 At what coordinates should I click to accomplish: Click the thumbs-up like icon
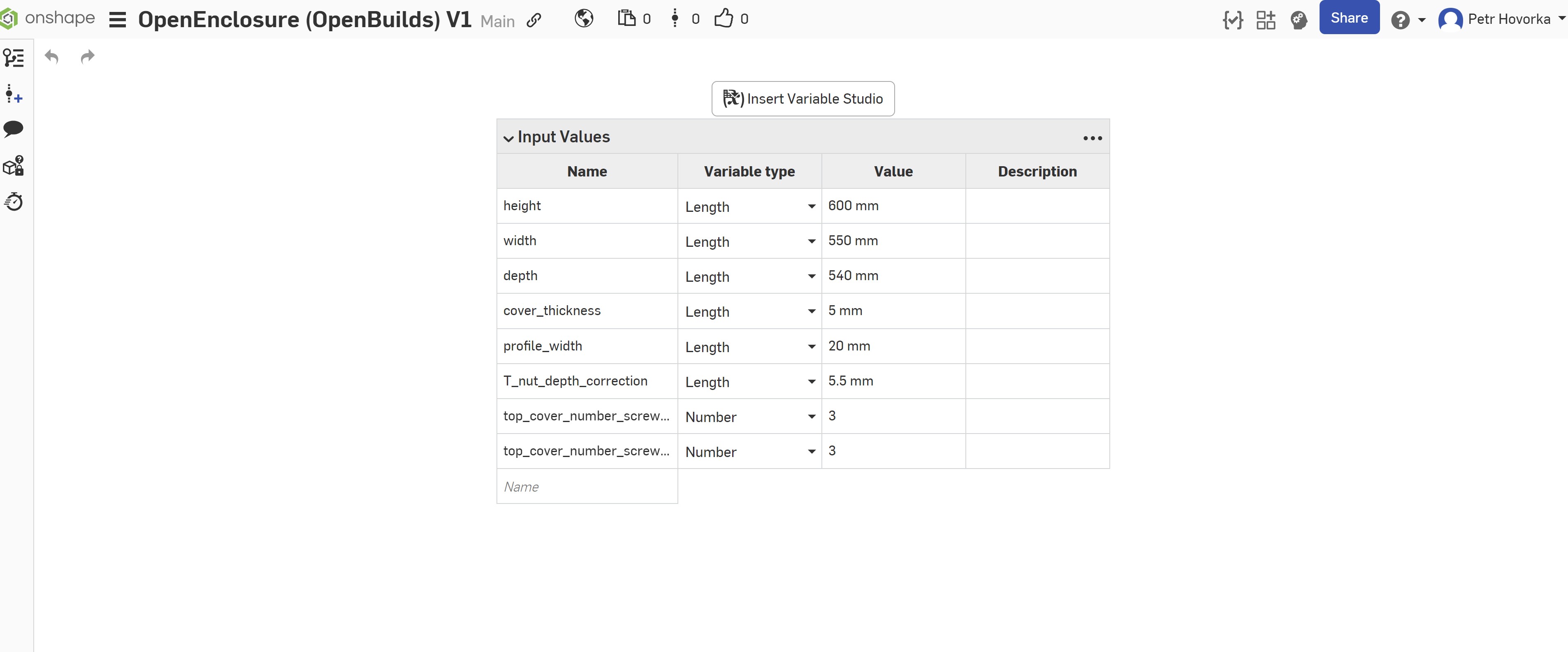[x=723, y=18]
